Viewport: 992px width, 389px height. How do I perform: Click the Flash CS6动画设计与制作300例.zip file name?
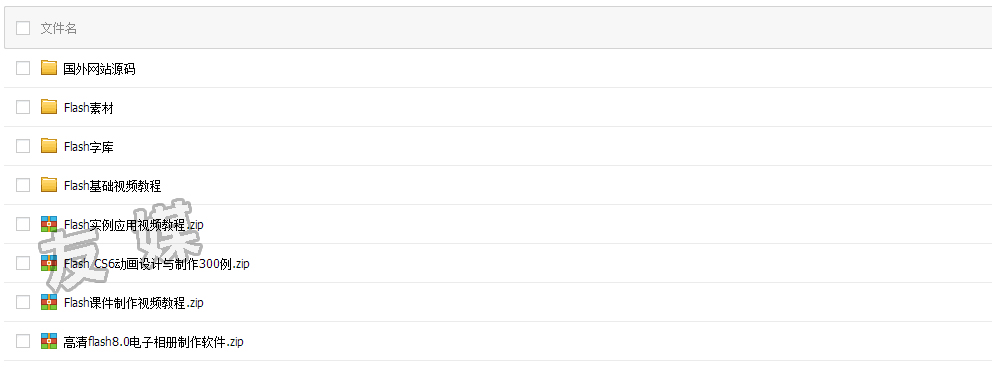tap(157, 264)
